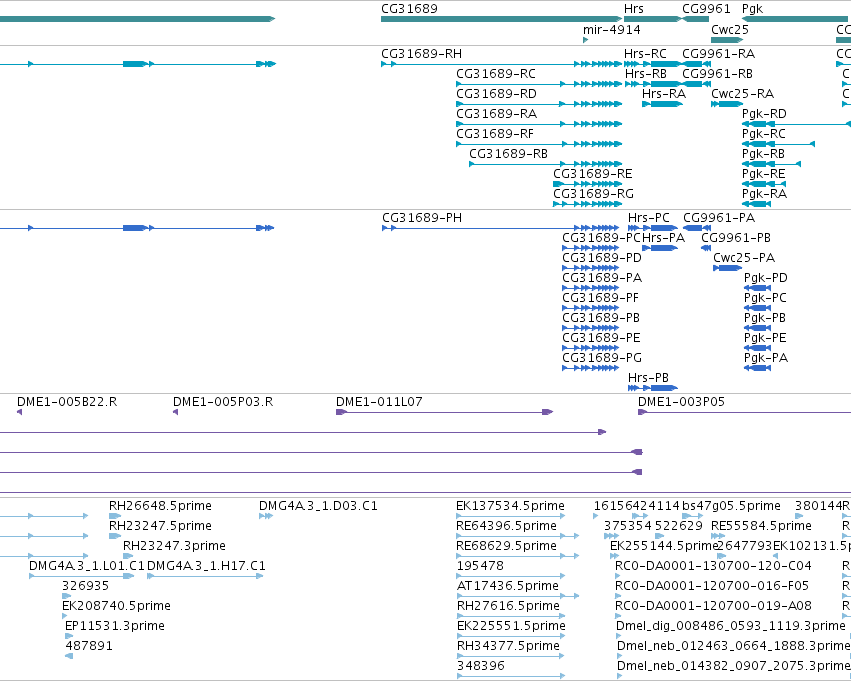The width and height of the screenshot is (851, 681).
Task: Select the Pgk-PD protein feature
Action: point(758,288)
